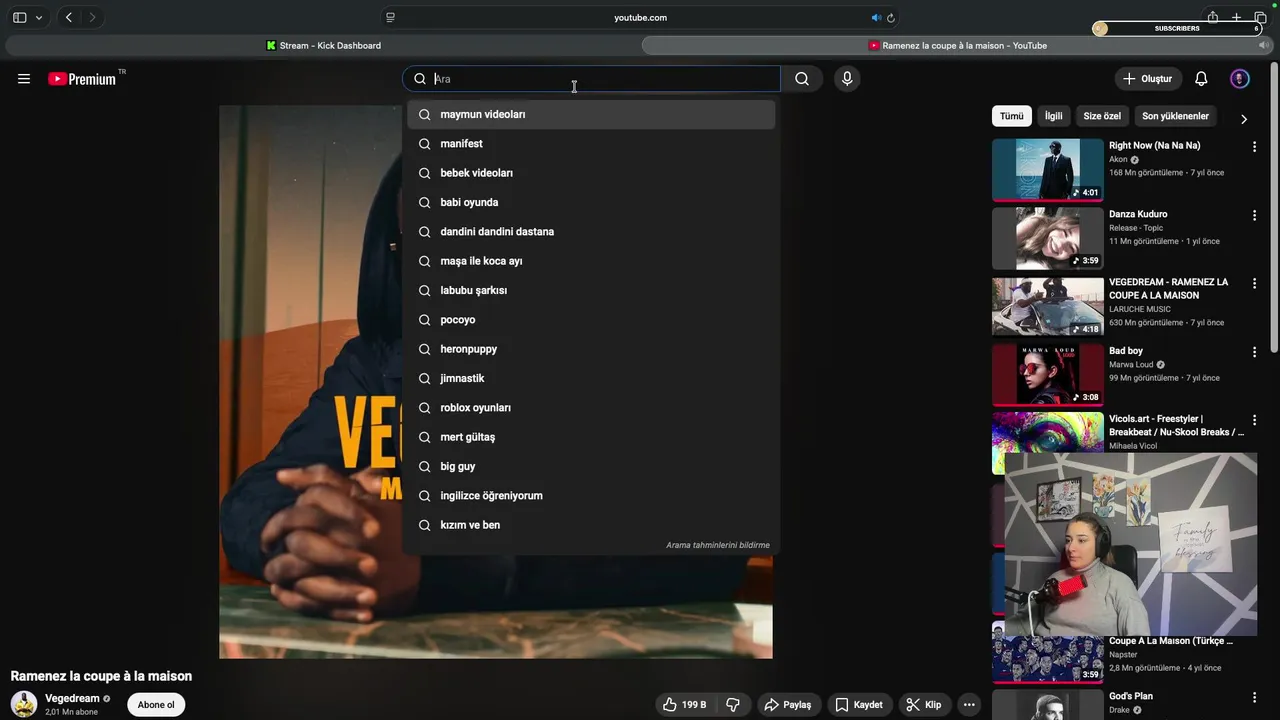This screenshot has height=720, width=1280.
Task: Open the Vegedream channel avatar
Action: 24,704
